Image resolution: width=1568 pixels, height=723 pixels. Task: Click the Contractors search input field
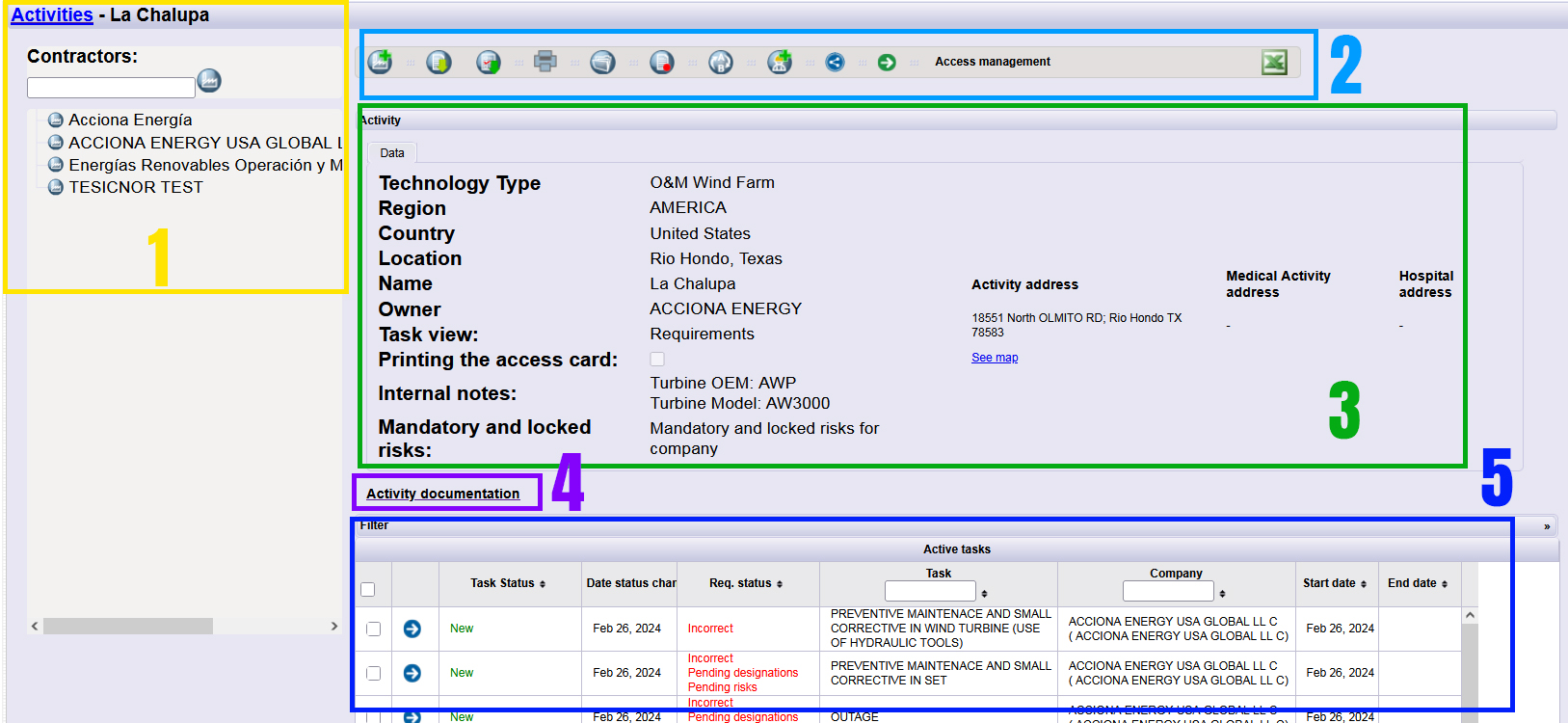[x=111, y=88]
